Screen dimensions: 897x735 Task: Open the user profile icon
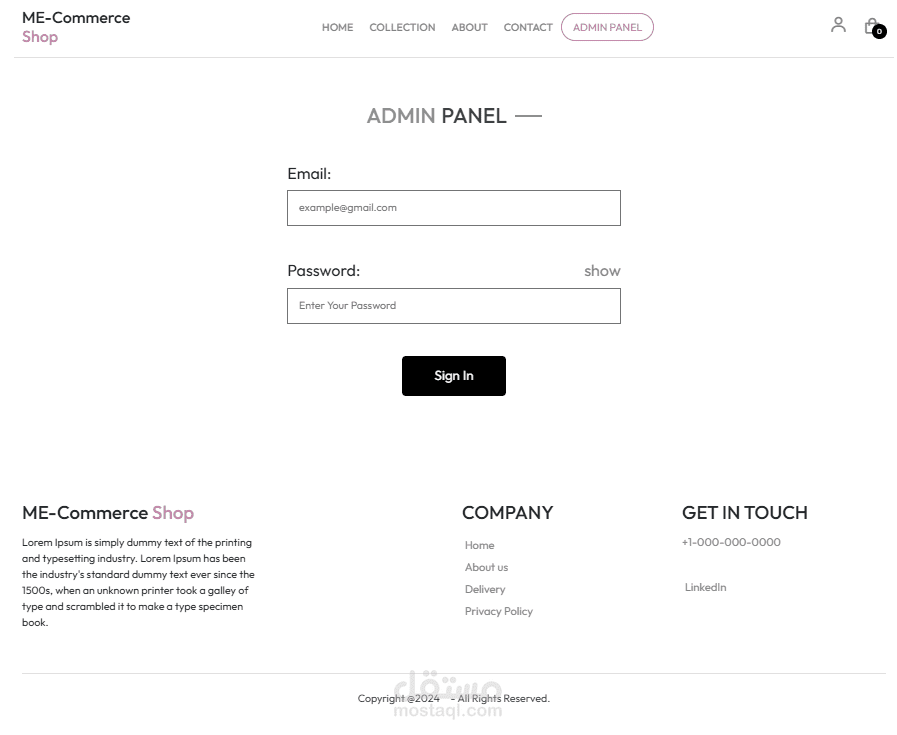[838, 25]
